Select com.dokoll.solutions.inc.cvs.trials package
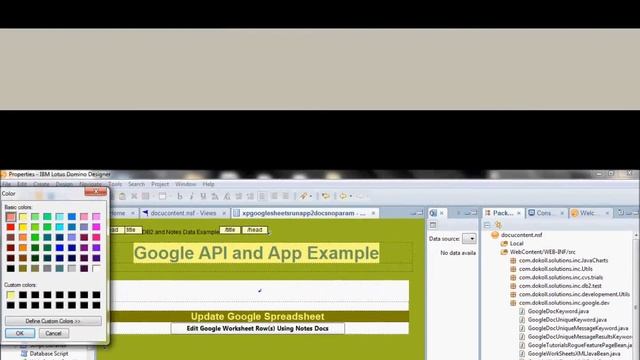The height and width of the screenshot is (360, 640). tap(561, 278)
